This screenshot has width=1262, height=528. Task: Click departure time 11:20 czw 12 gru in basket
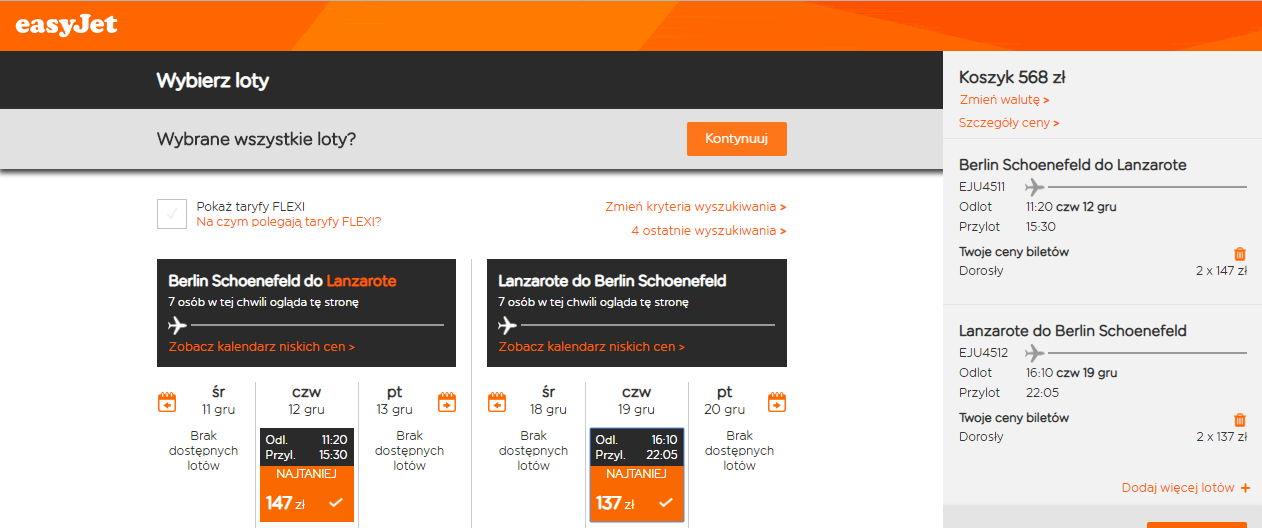click(1071, 207)
